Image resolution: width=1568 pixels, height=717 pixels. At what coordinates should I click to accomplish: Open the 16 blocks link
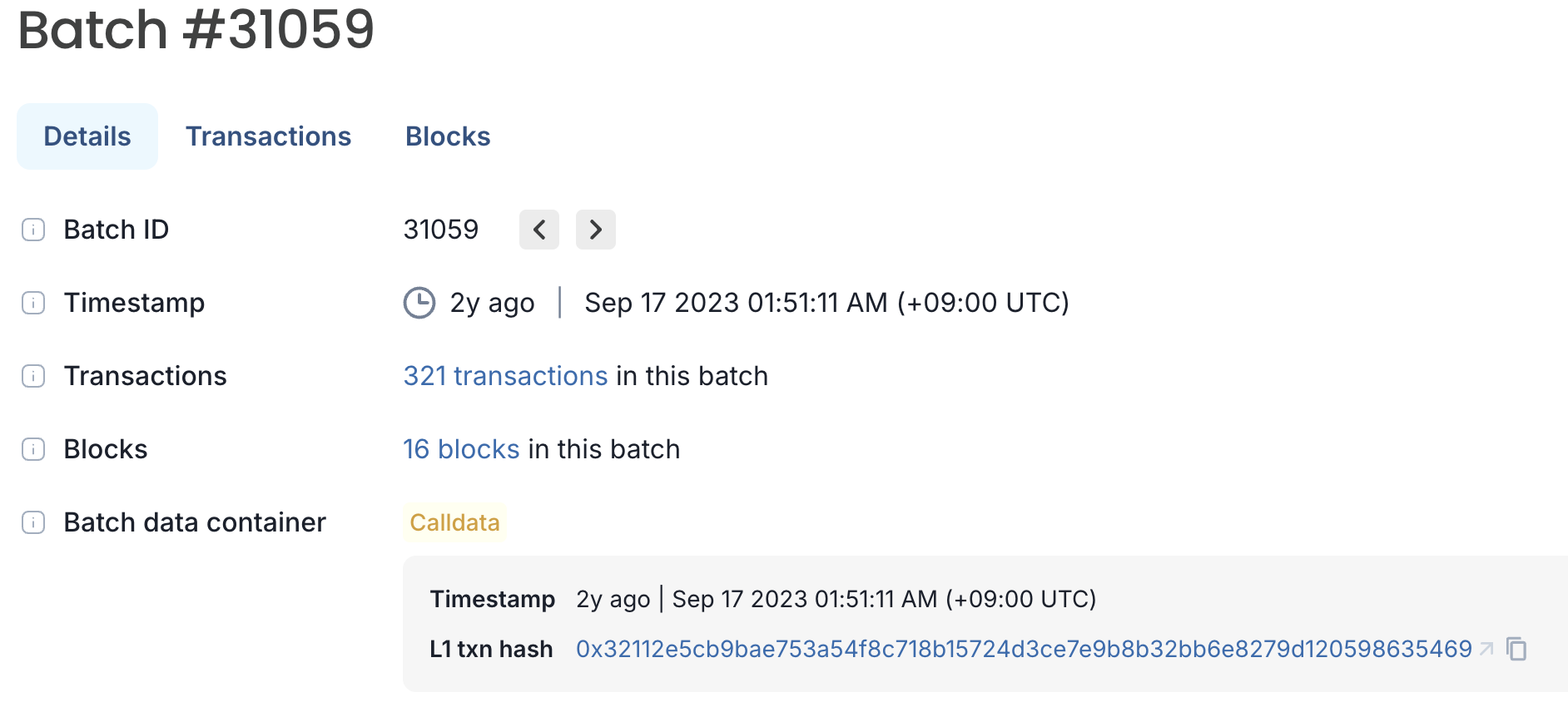coord(461,449)
